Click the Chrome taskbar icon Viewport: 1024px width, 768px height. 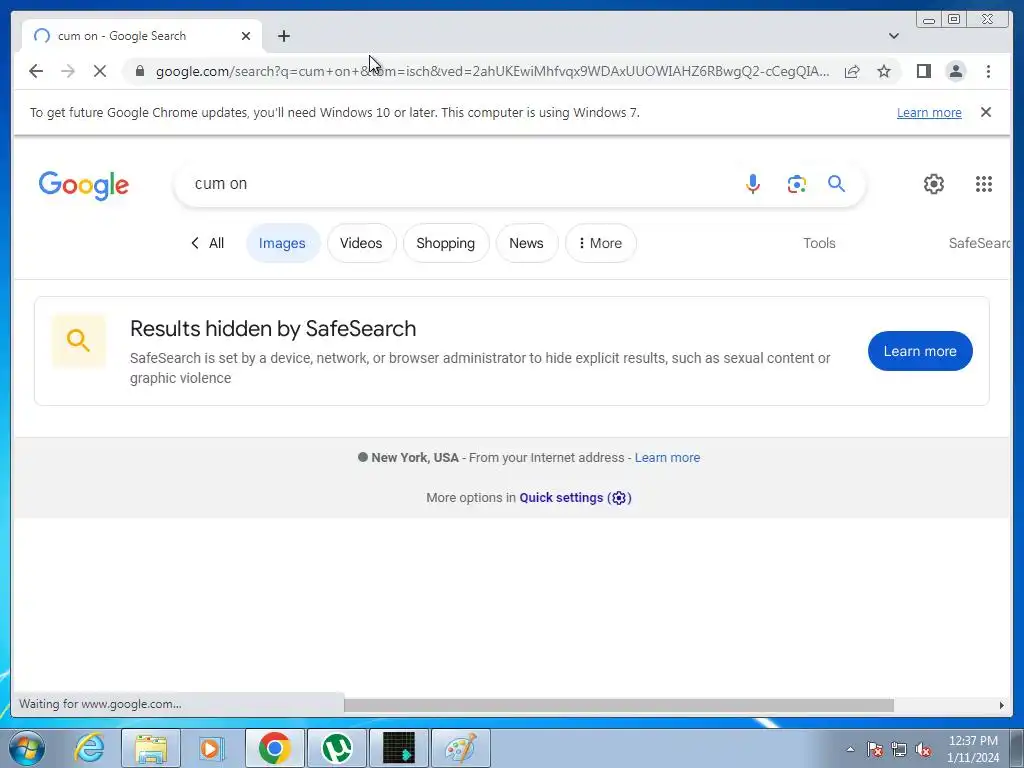pos(274,748)
